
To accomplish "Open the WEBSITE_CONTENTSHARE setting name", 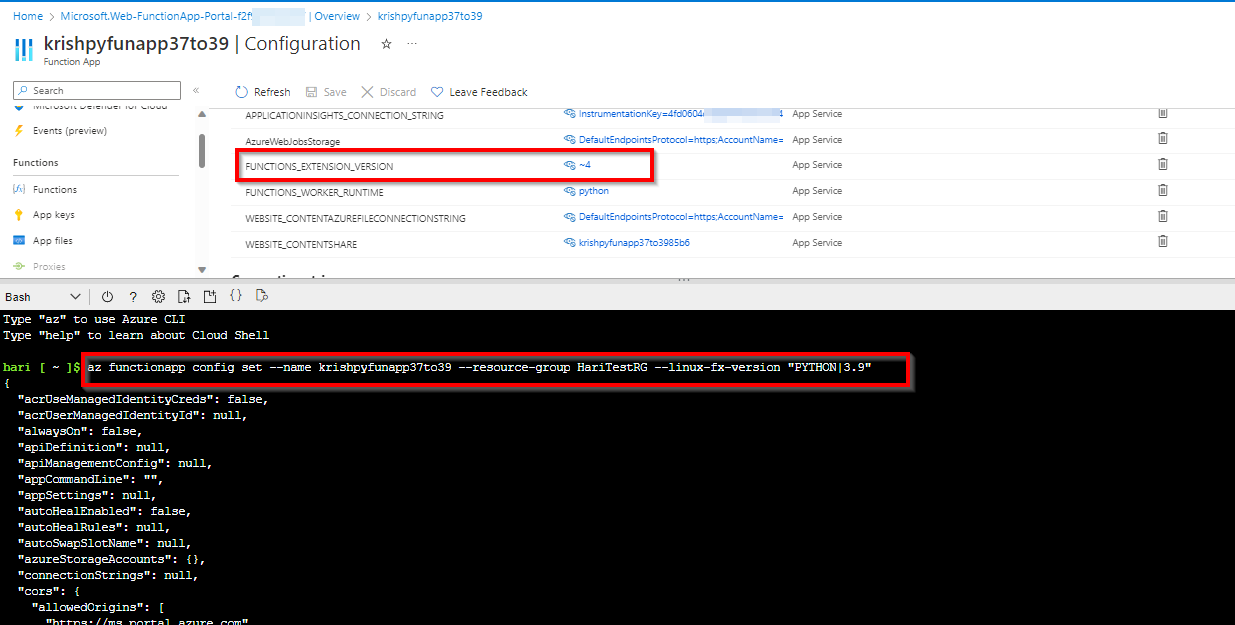I will coord(301,245).
